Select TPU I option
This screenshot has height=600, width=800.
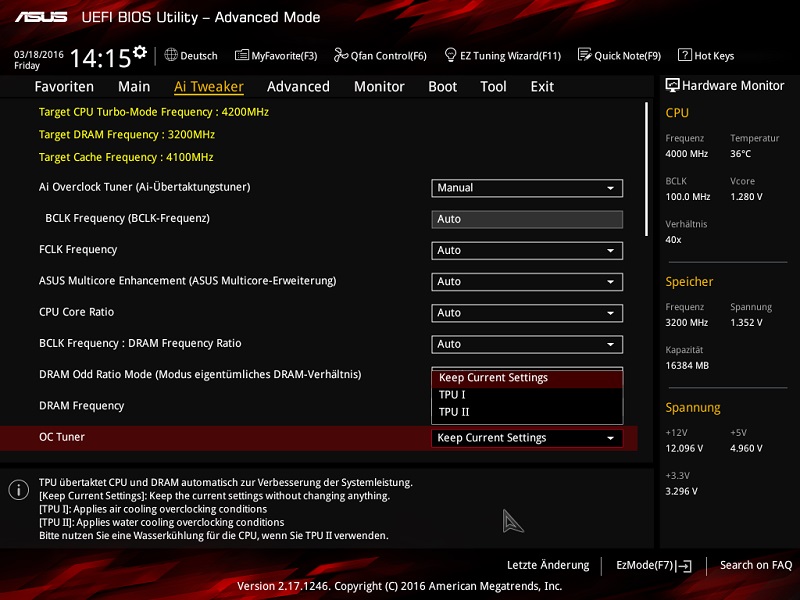tap(527, 395)
